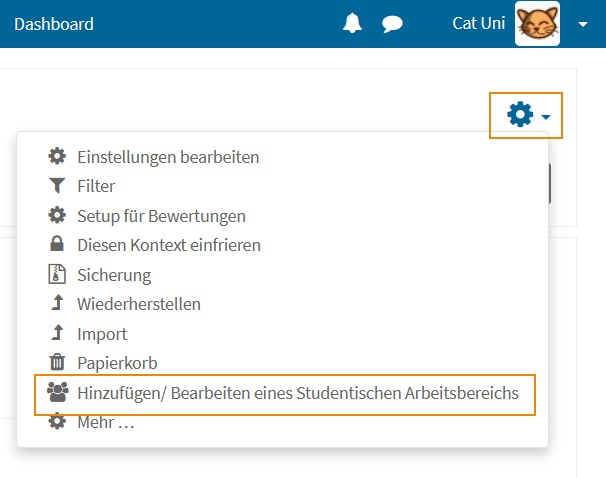606x478 pixels.
Task: Click the trash can Papierkorb icon
Action: point(57,362)
